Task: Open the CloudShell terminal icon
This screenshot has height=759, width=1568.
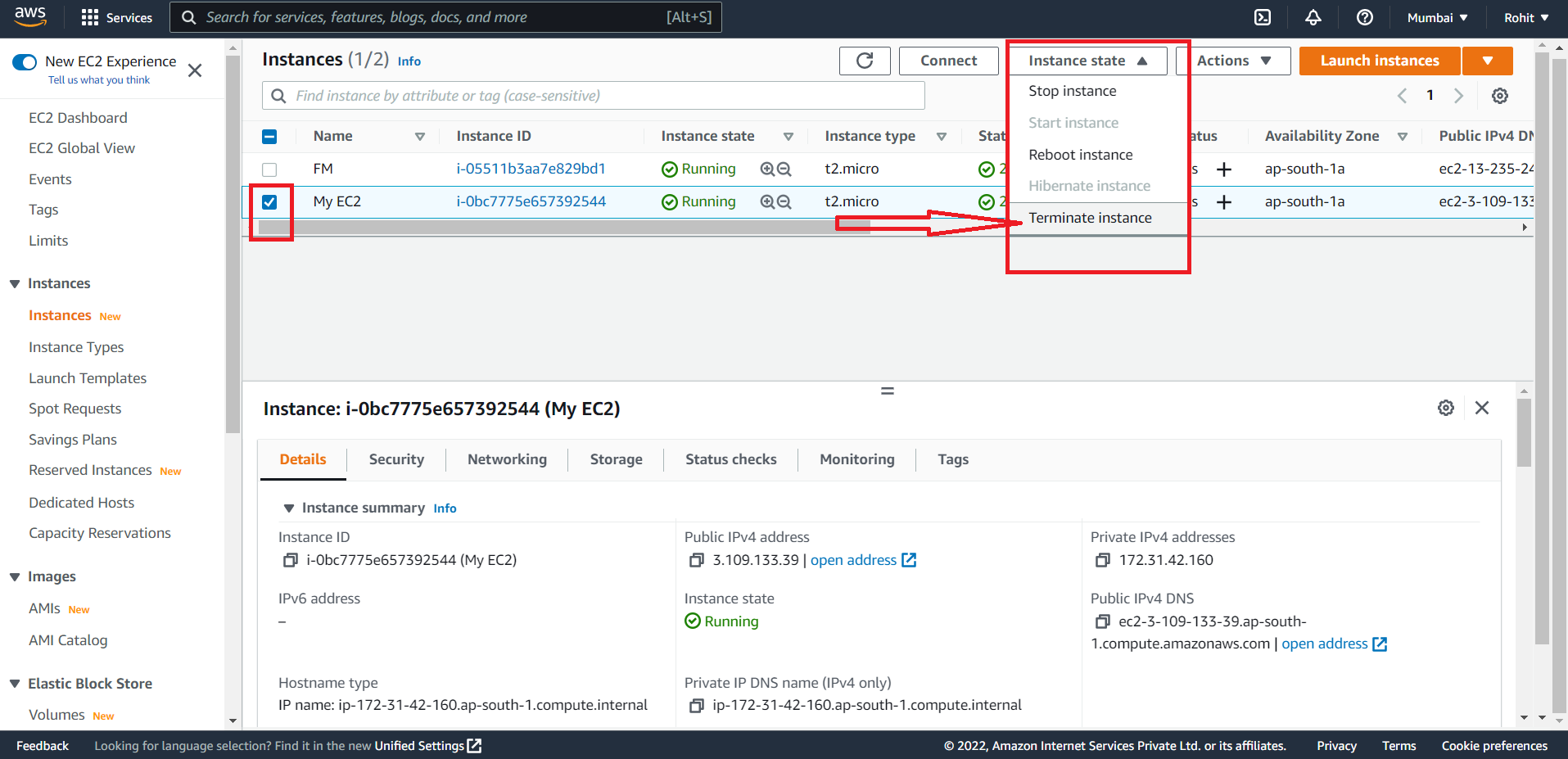Action: (1263, 17)
